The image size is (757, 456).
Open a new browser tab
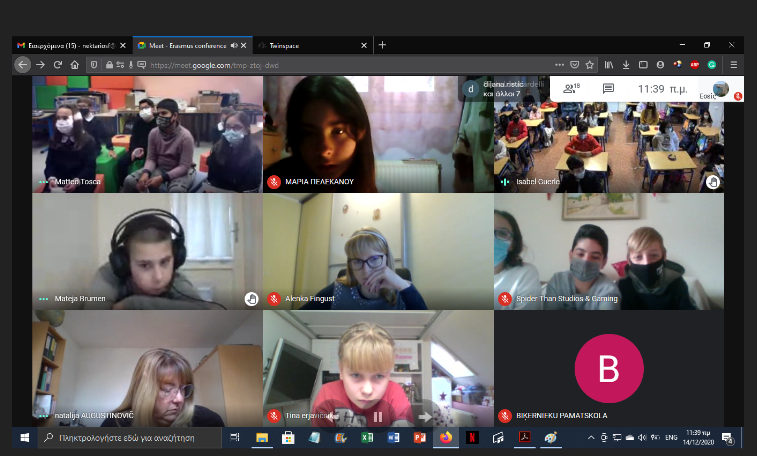tap(382, 45)
